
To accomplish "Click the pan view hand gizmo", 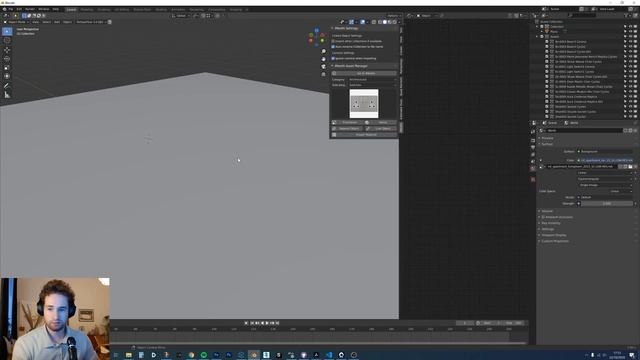I will [x=324, y=59].
